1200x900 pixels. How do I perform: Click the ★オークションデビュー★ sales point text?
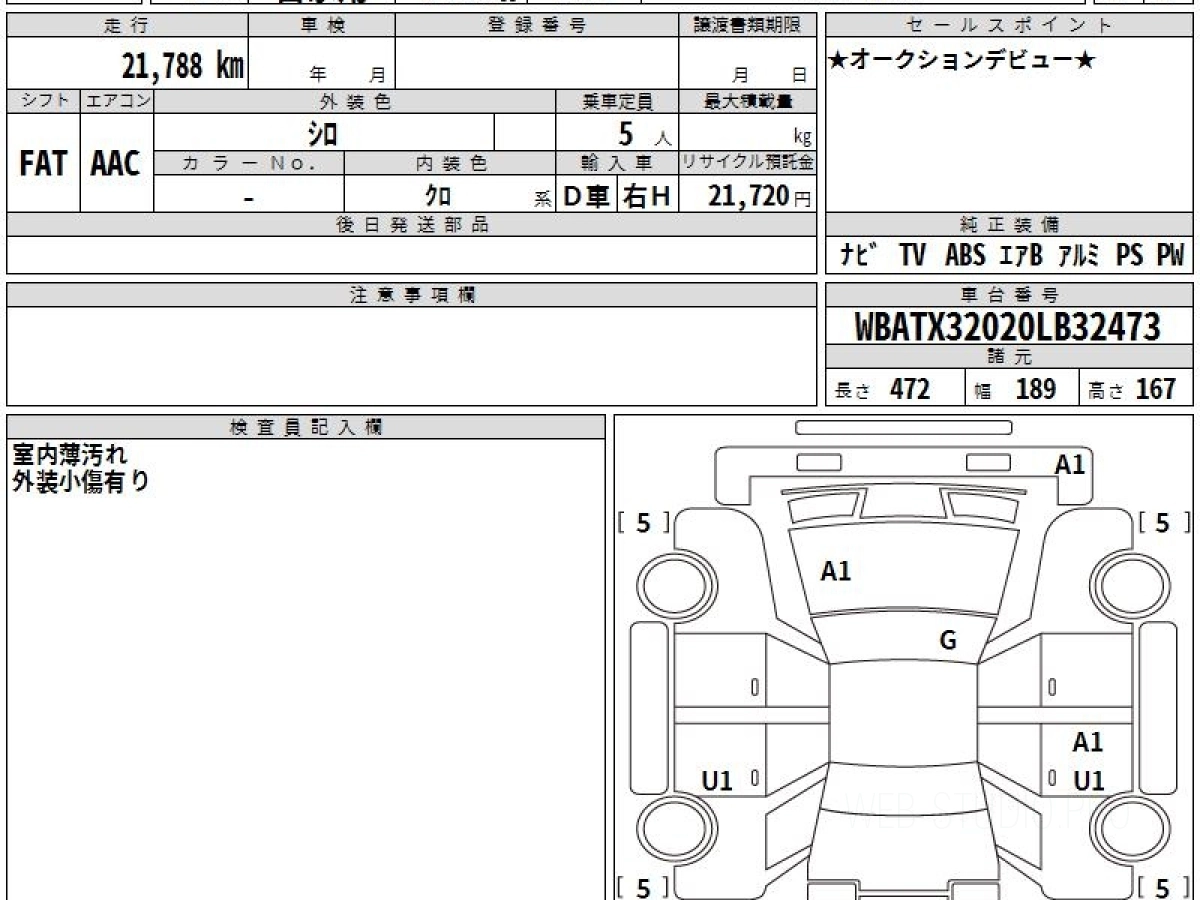tap(962, 61)
